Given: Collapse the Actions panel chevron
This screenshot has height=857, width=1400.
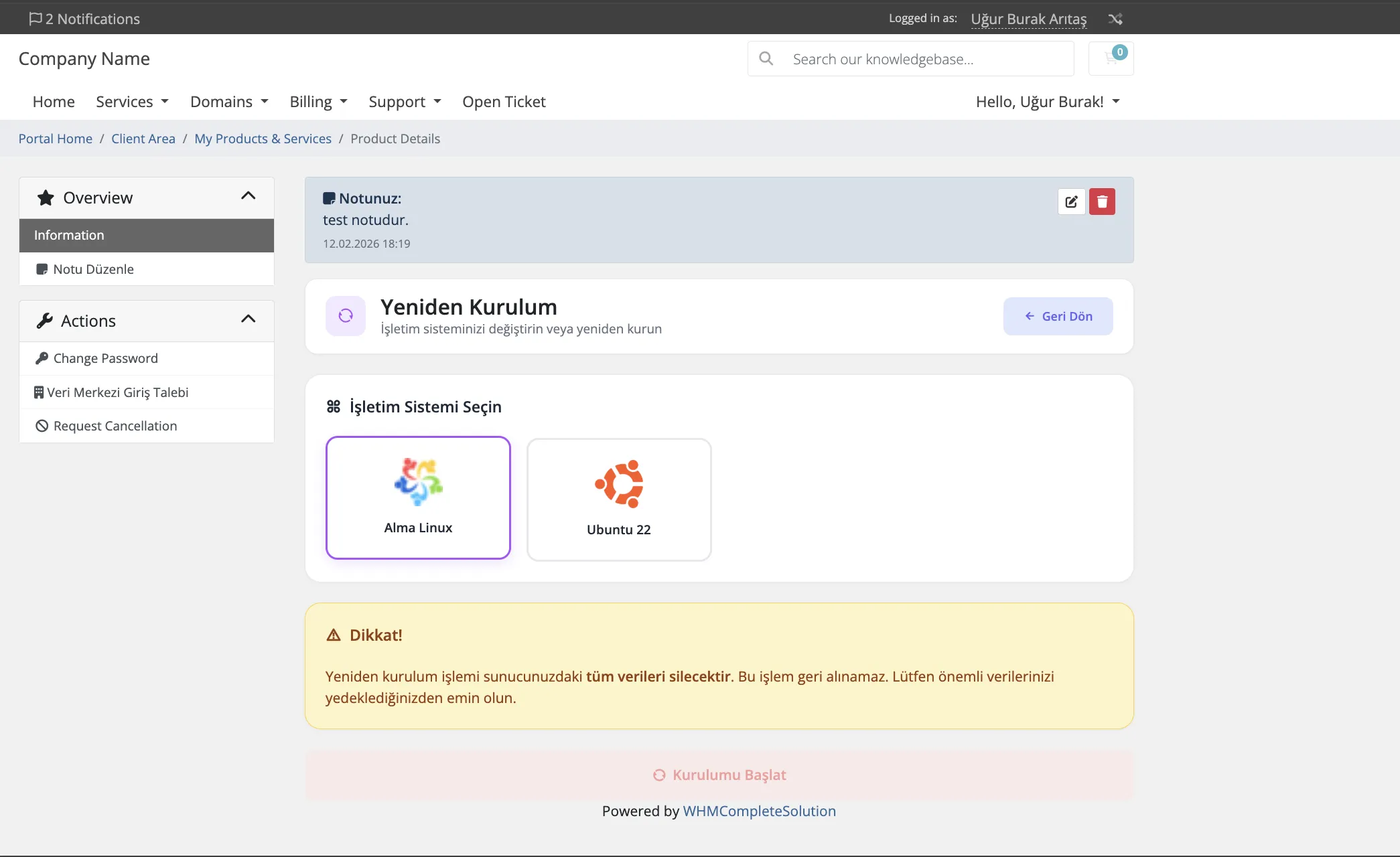Looking at the screenshot, I should click(249, 319).
